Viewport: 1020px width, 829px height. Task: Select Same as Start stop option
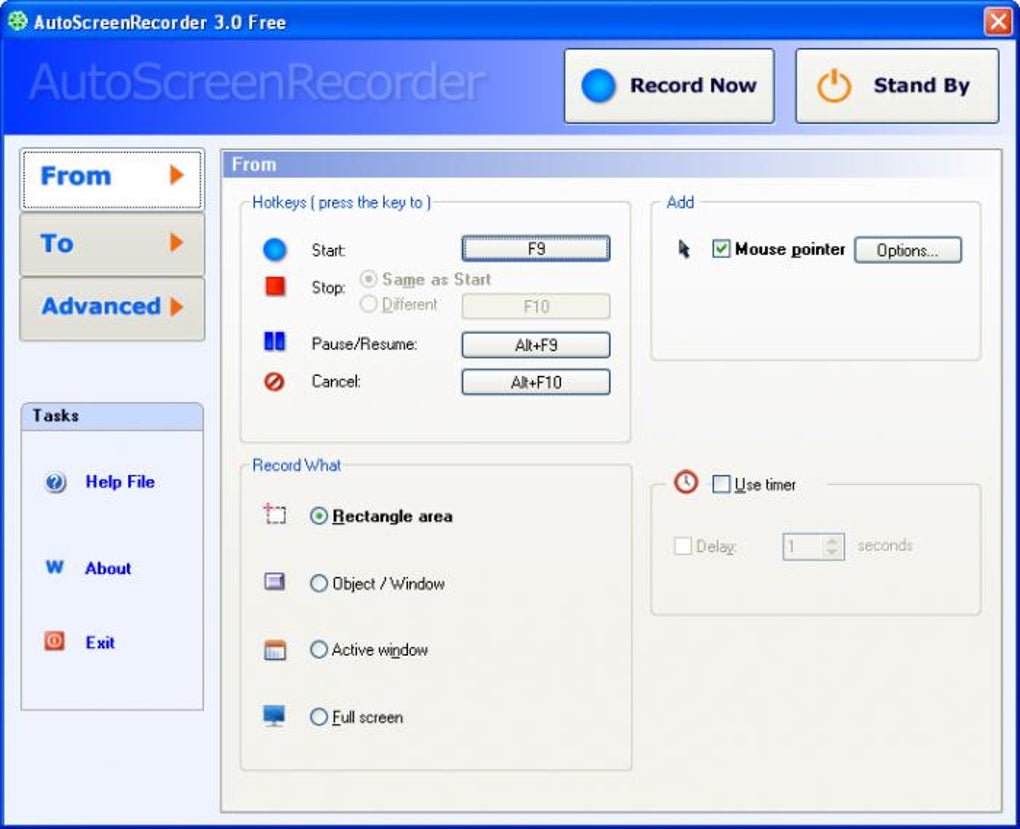point(368,279)
